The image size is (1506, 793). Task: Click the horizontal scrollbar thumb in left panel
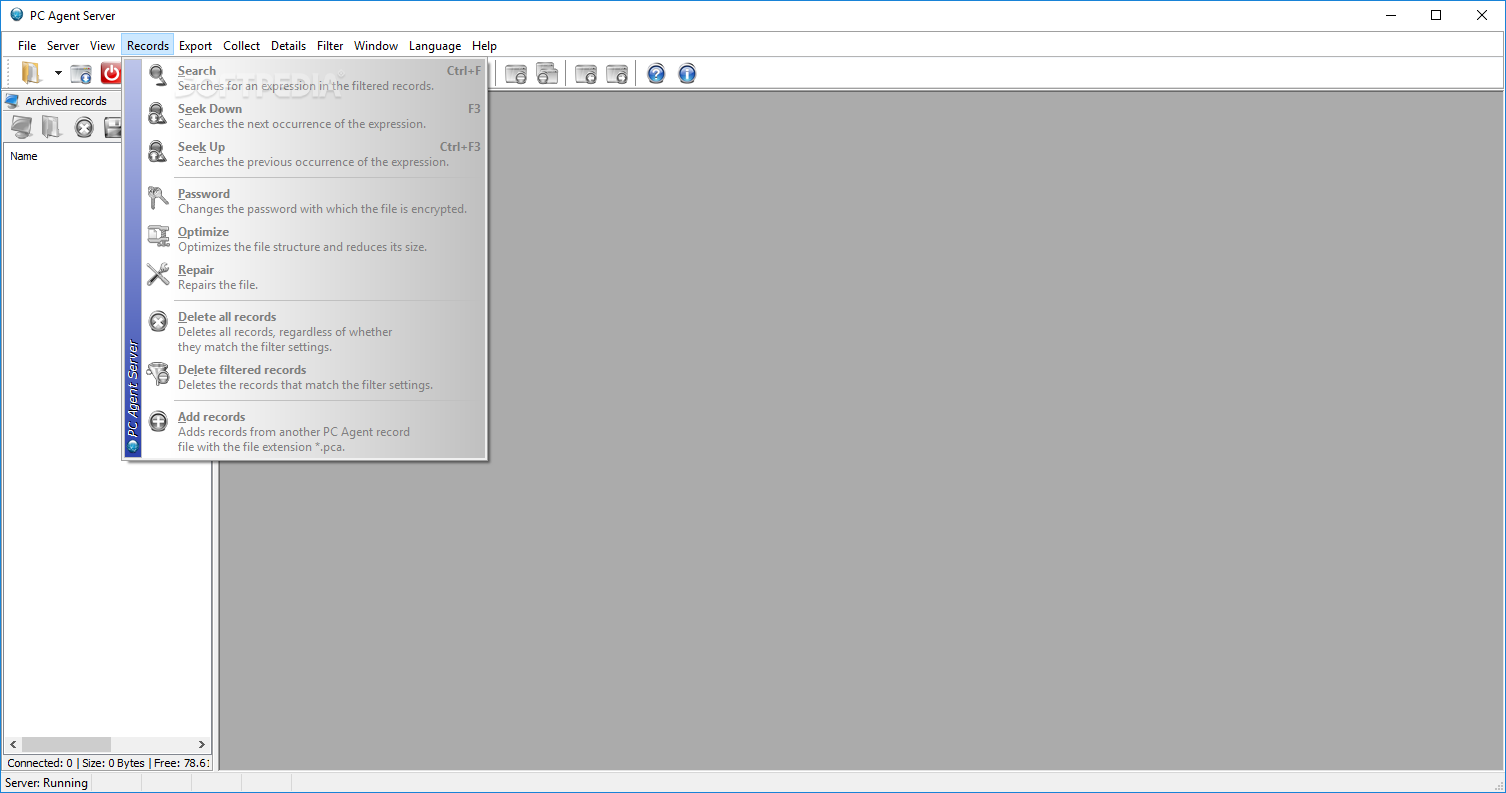[x=66, y=745]
